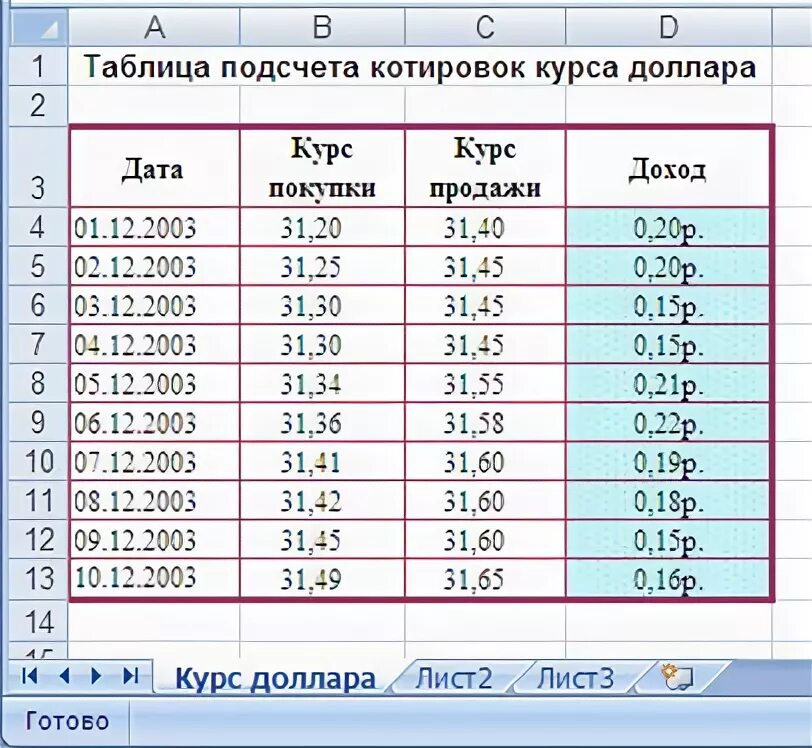The width and height of the screenshot is (812, 748).
Task: Select row 13 header
Action: pyautogui.click(x=38, y=578)
